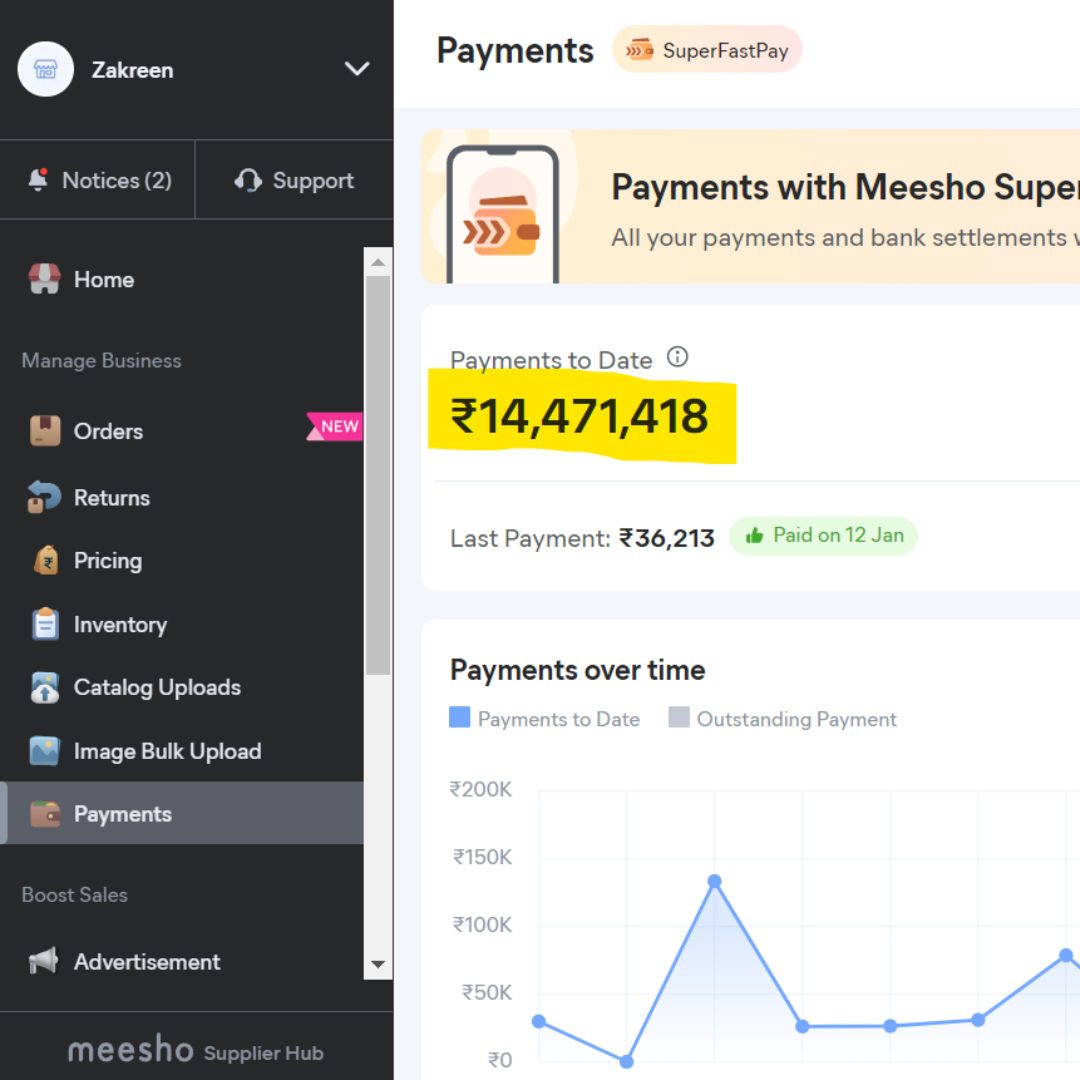Open the Image Bulk Upload page
Image resolution: width=1080 pixels, height=1080 pixels.
[166, 751]
